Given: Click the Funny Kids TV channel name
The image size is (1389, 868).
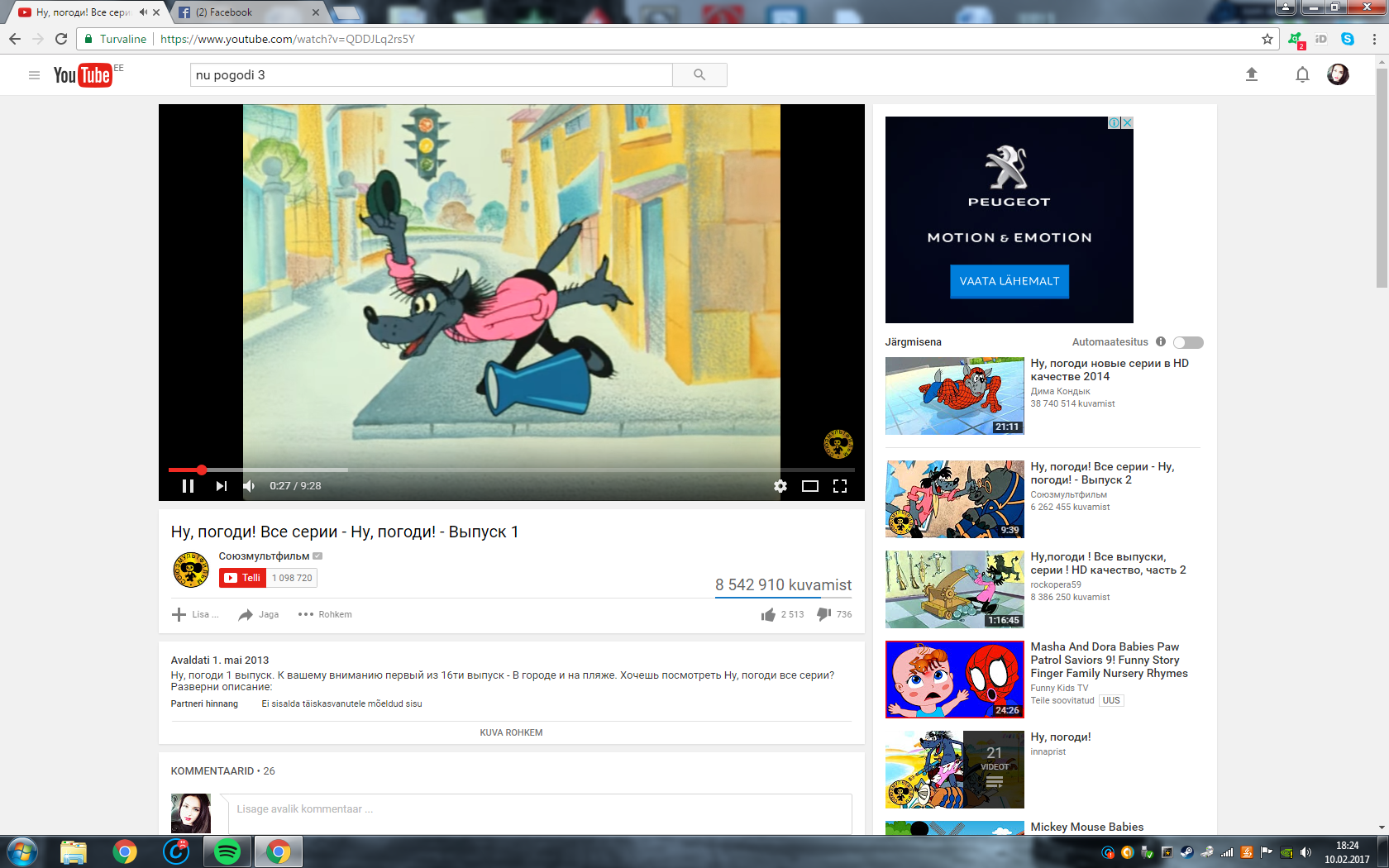Looking at the screenshot, I should (1059, 688).
